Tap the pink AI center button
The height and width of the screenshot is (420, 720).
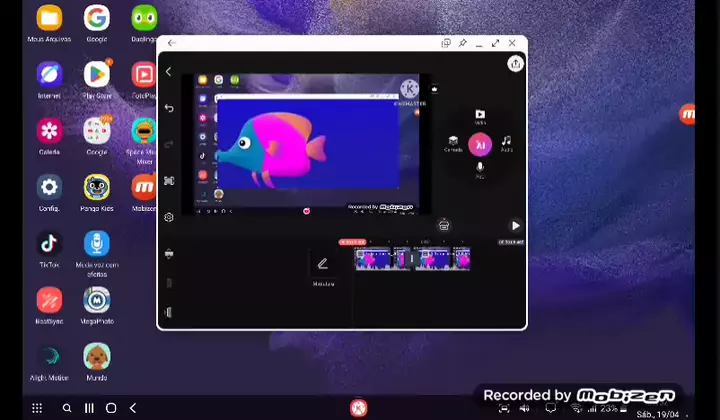(x=480, y=144)
